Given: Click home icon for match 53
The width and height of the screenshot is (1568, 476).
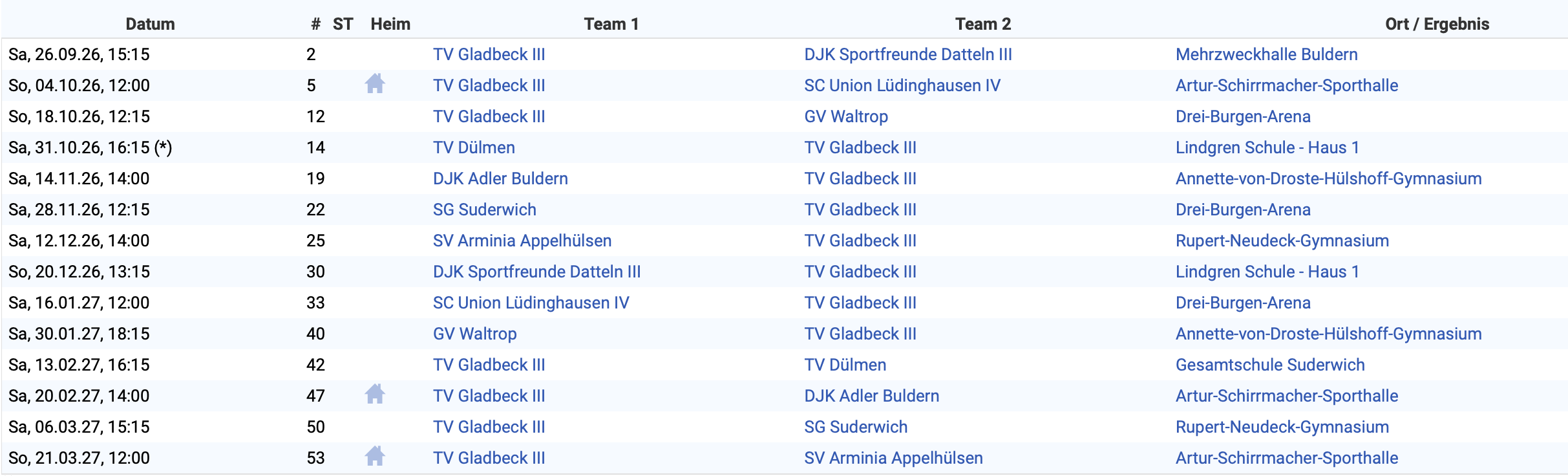Looking at the screenshot, I should pyautogui.click(x=375, y=457).
